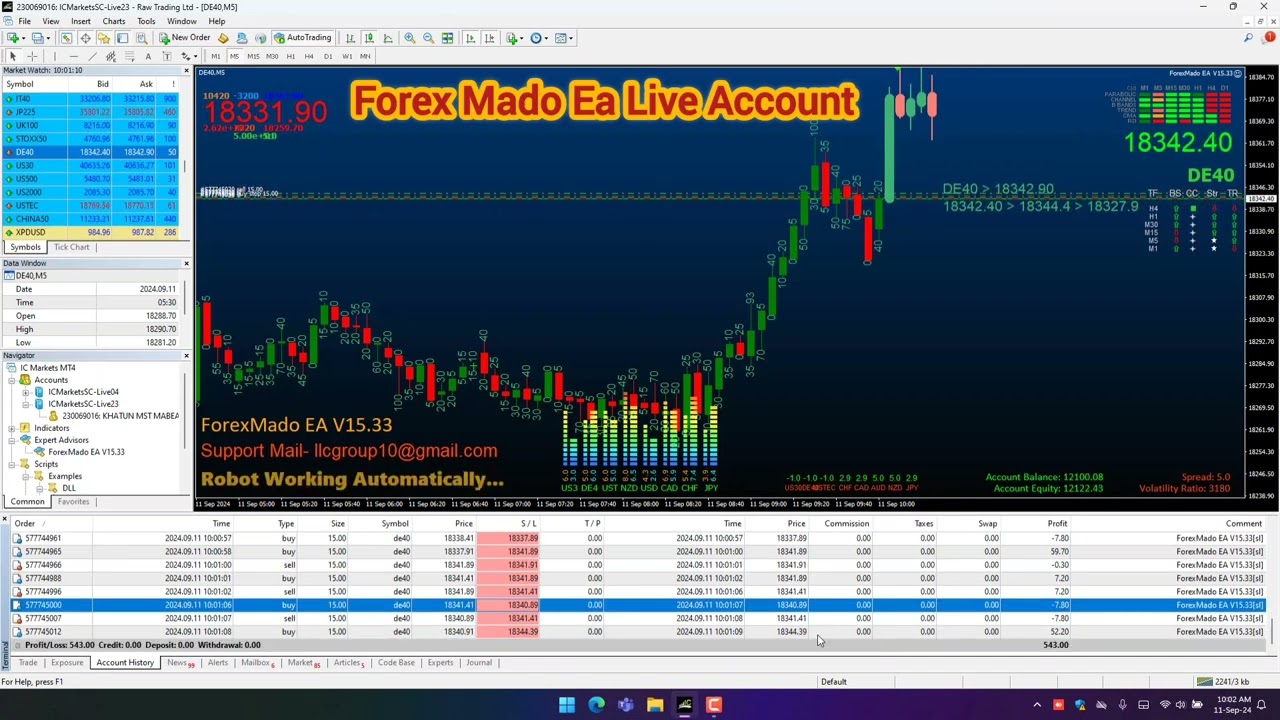Select the DE40 row in Market Watch
Image resolution: width=1280 pixels, height=720 pixels.
pos(90,152)
